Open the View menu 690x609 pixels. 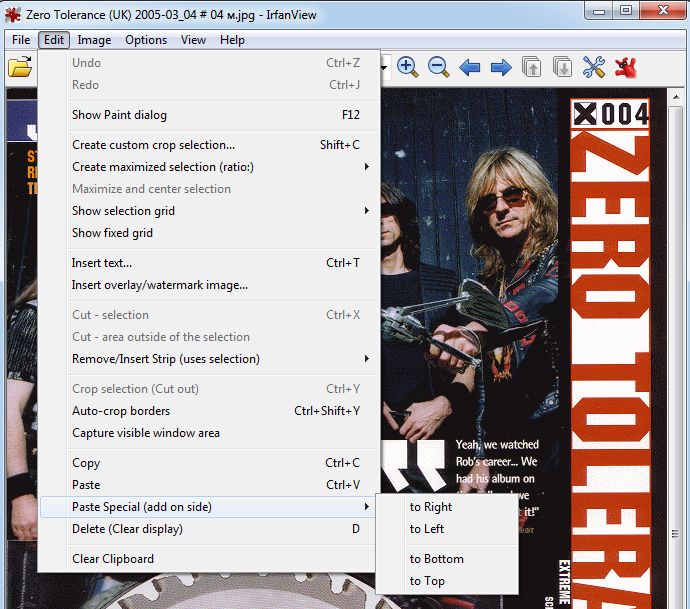pos(193,40)
